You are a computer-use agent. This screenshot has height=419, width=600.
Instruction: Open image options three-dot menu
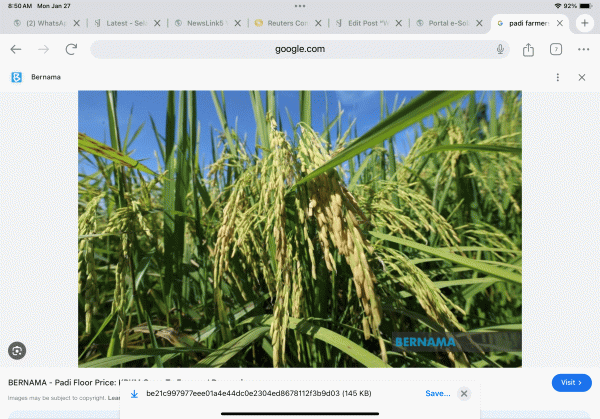click(558, 77)
